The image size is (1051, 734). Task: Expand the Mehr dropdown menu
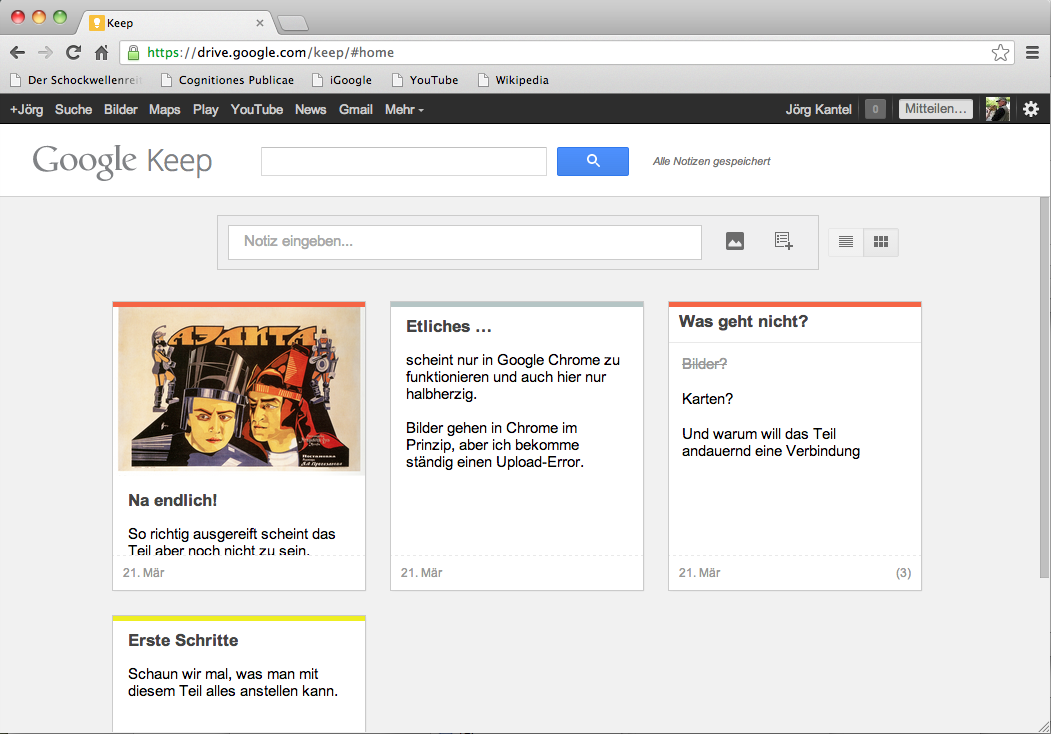pyautogui.click(x=404, y=109)
